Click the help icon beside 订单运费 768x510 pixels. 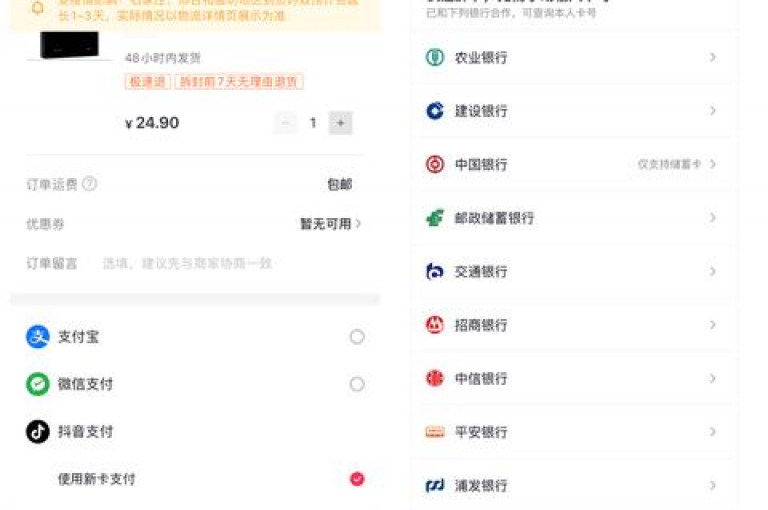tap(89, 184)
